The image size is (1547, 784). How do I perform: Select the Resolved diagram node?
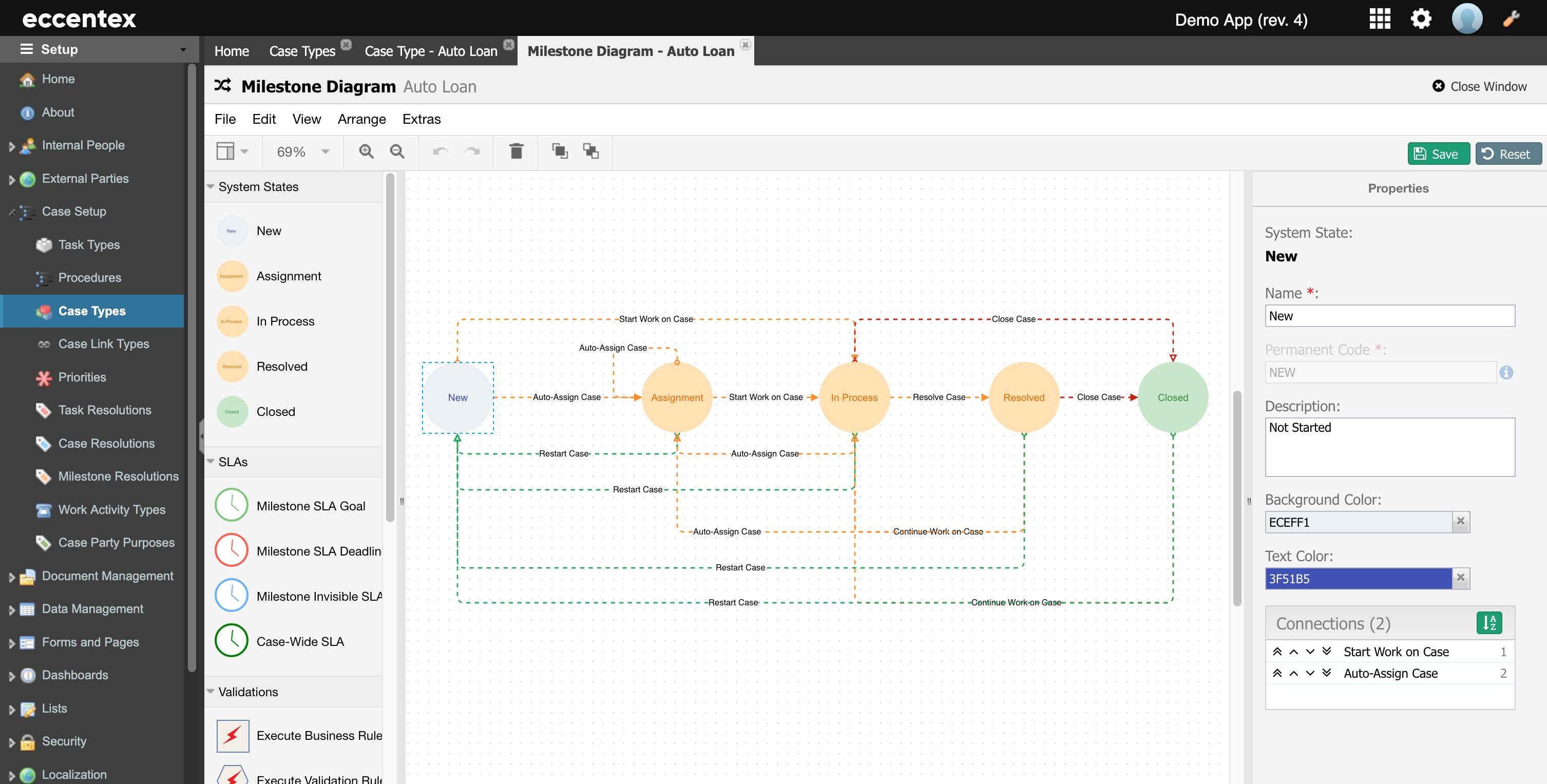[x=1023, y=397]
